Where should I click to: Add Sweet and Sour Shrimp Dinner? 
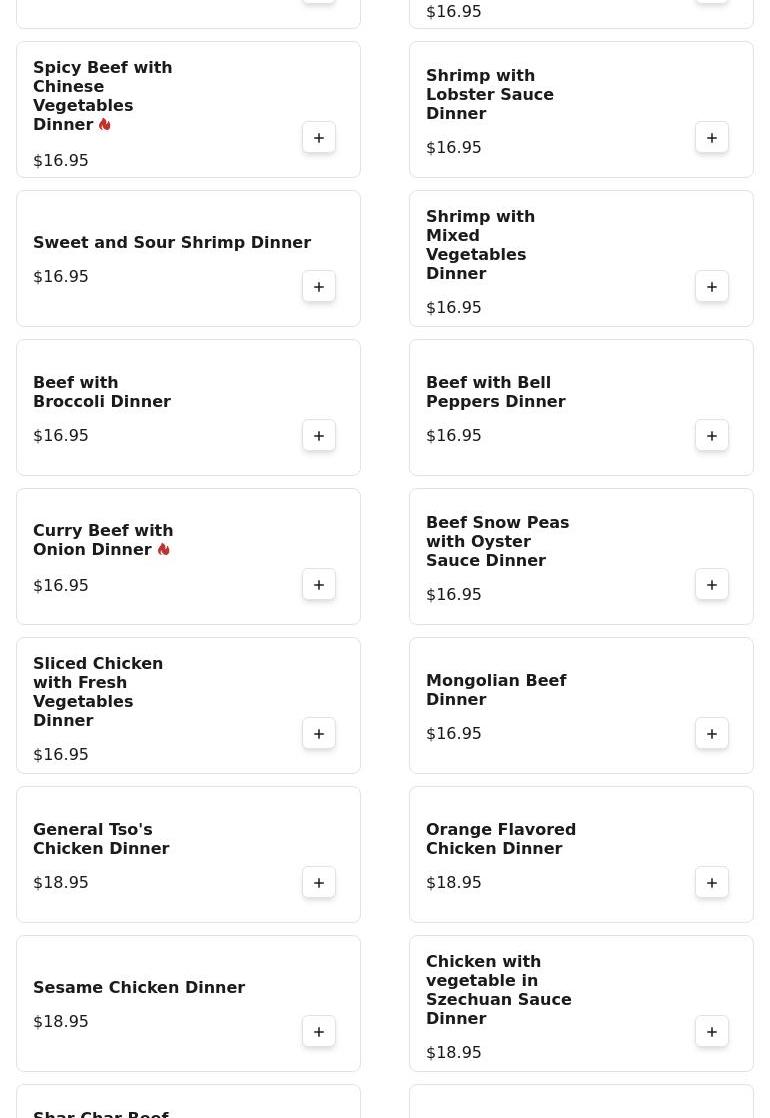pyautogui.click(x=319, y=287)
